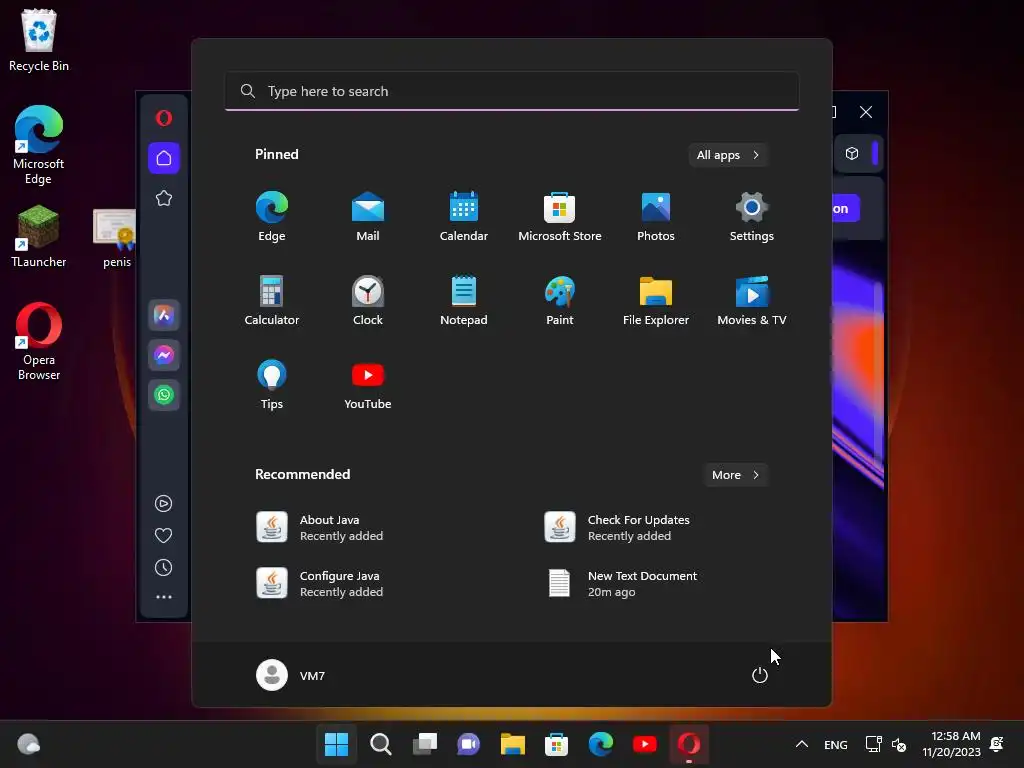Go to Opera sidebar home button
The width and height of the screenshot is (1024, 768).
(x=164, y=158)
